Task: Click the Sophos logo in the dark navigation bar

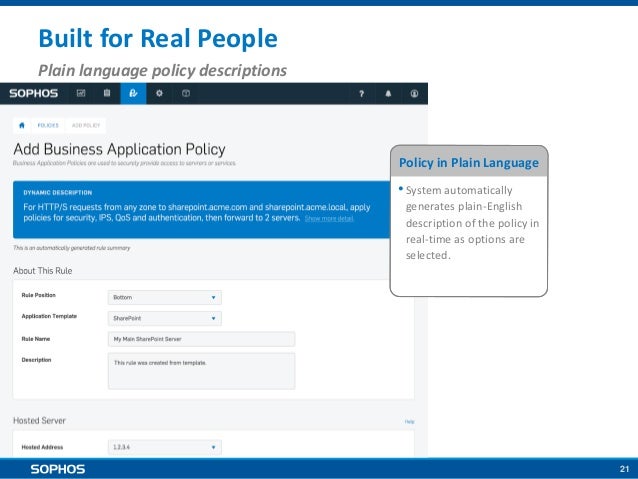Action: pyautogui.click(x=33, y=94)
